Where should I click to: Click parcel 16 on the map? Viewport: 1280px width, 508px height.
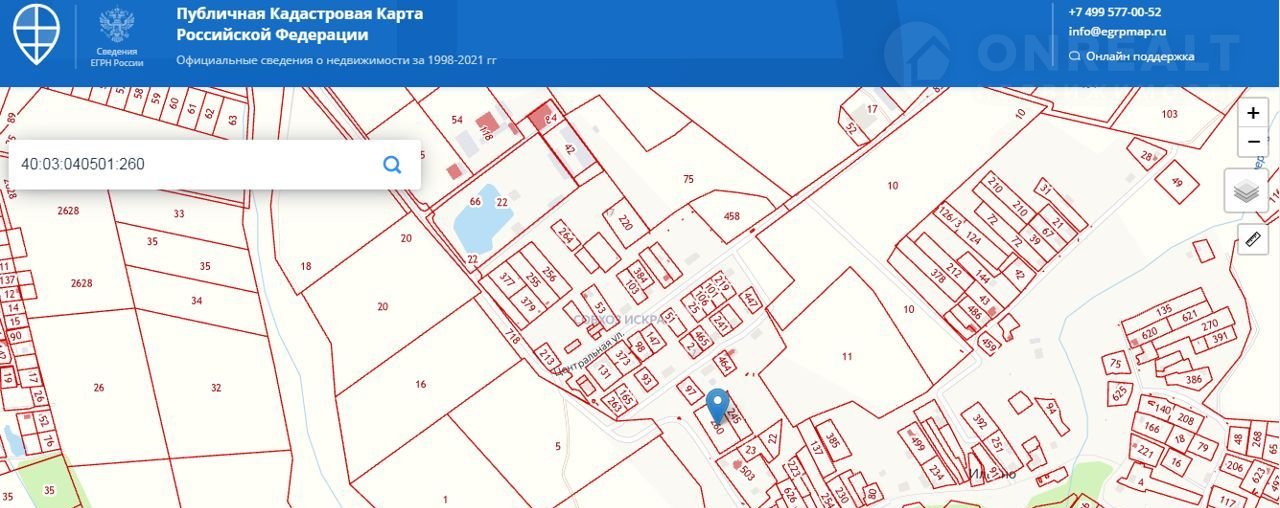[x=420, y=384]
